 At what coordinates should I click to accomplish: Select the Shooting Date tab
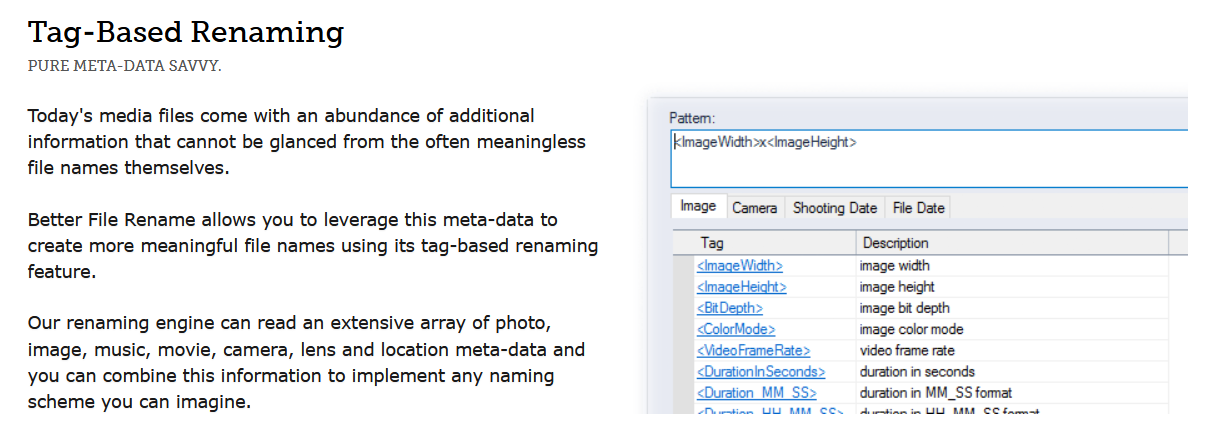[835, 208]
